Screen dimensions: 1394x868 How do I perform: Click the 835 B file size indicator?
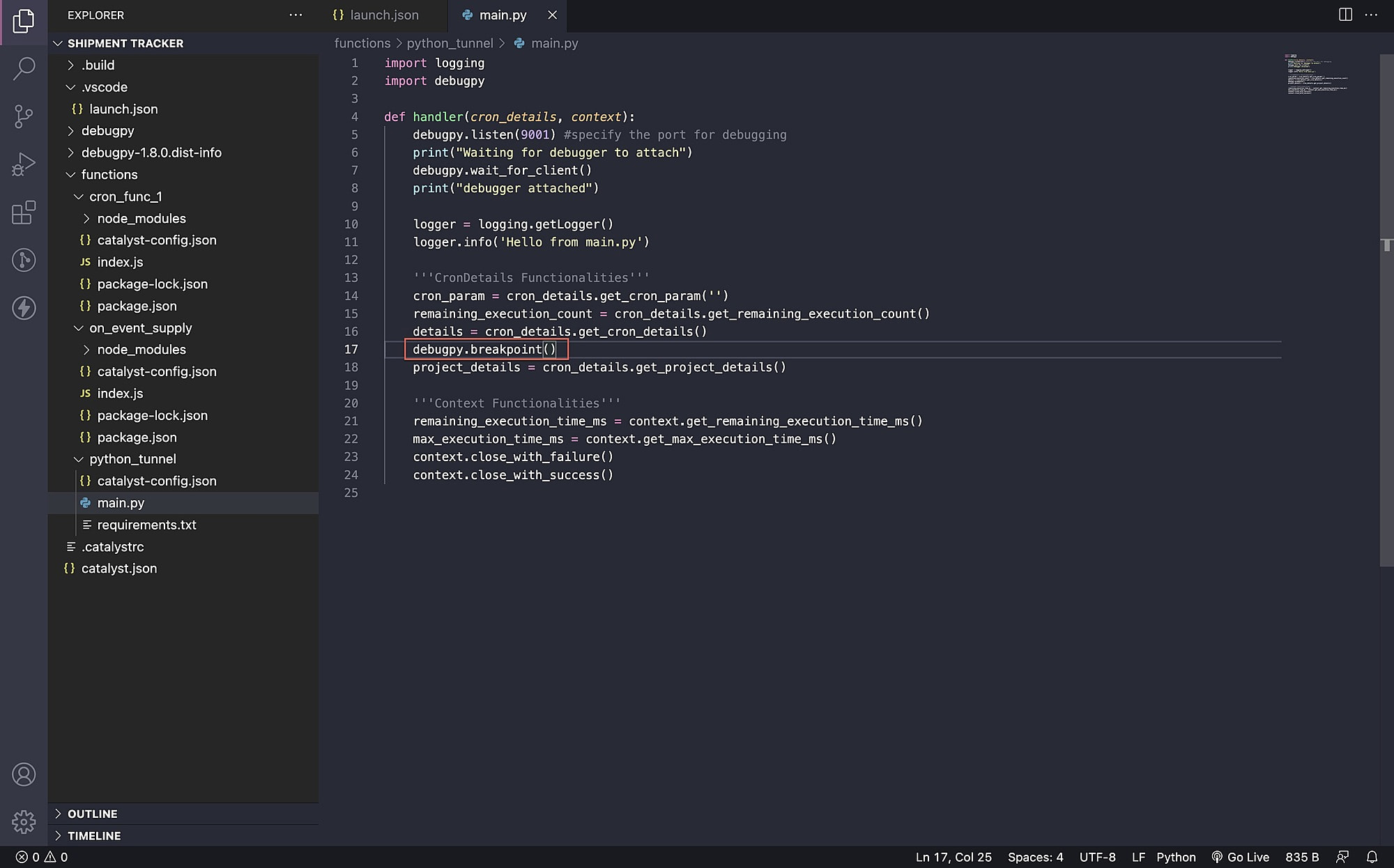click(x=1302, y=857)
